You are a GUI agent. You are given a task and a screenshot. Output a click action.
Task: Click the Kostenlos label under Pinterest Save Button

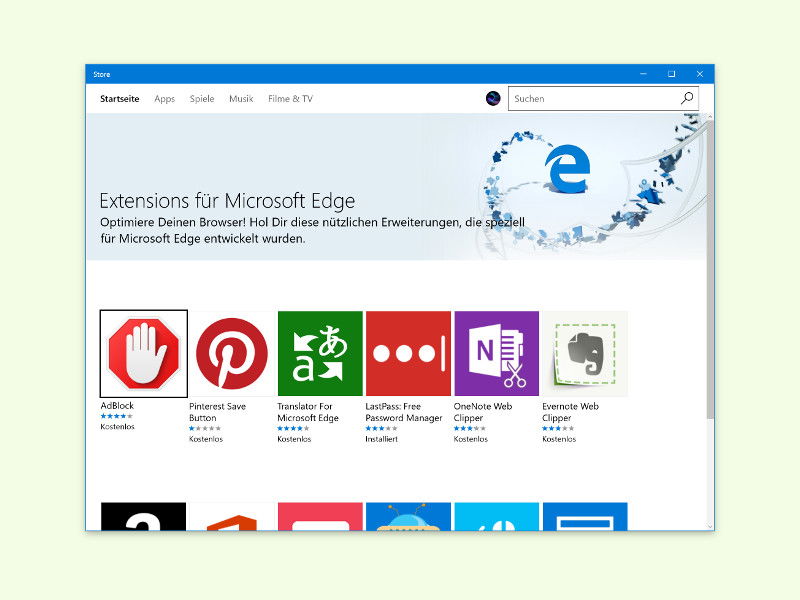[206, 439]
